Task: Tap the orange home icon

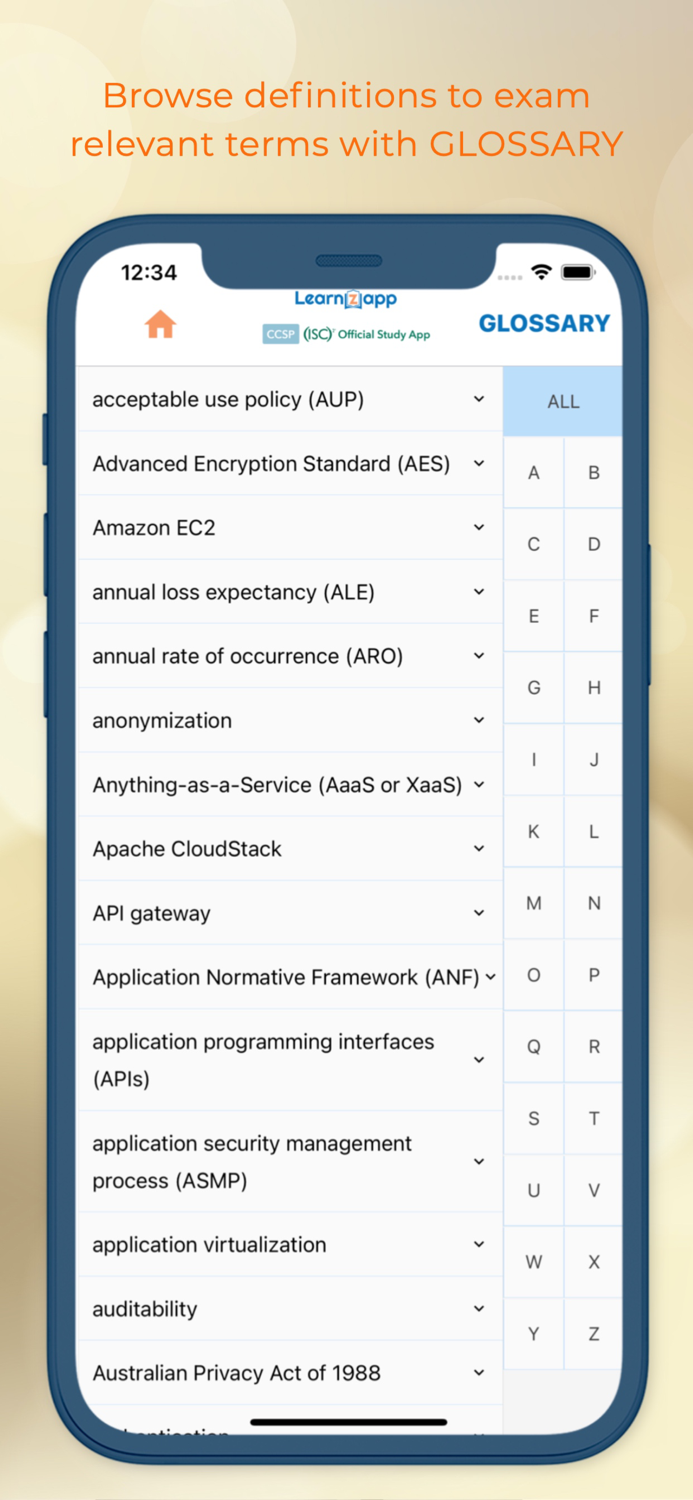Action: (158, 325)
